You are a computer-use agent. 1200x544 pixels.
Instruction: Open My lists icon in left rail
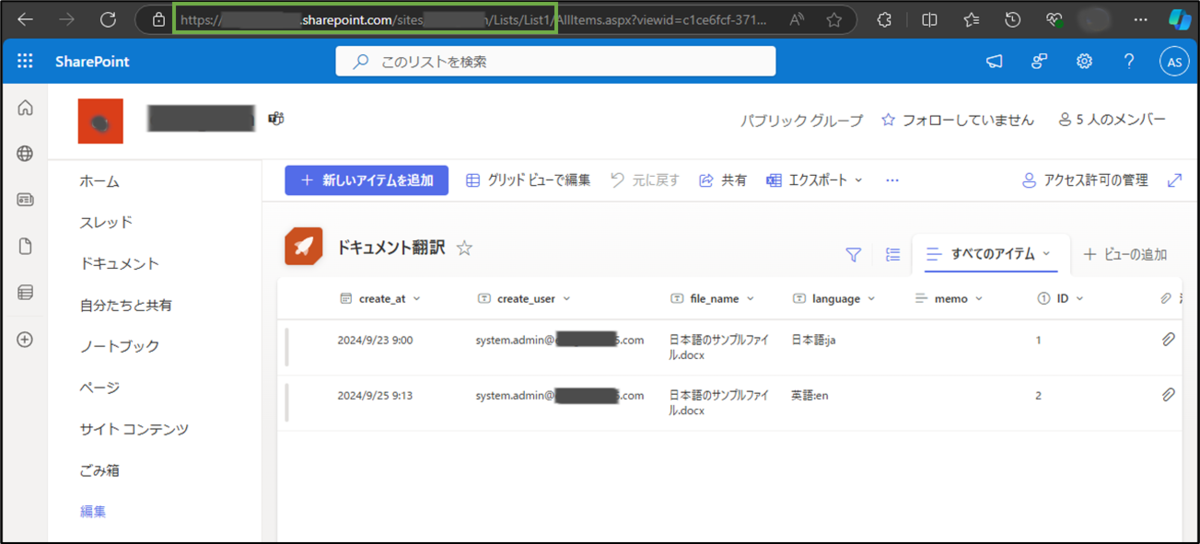(x=26, y=293)
